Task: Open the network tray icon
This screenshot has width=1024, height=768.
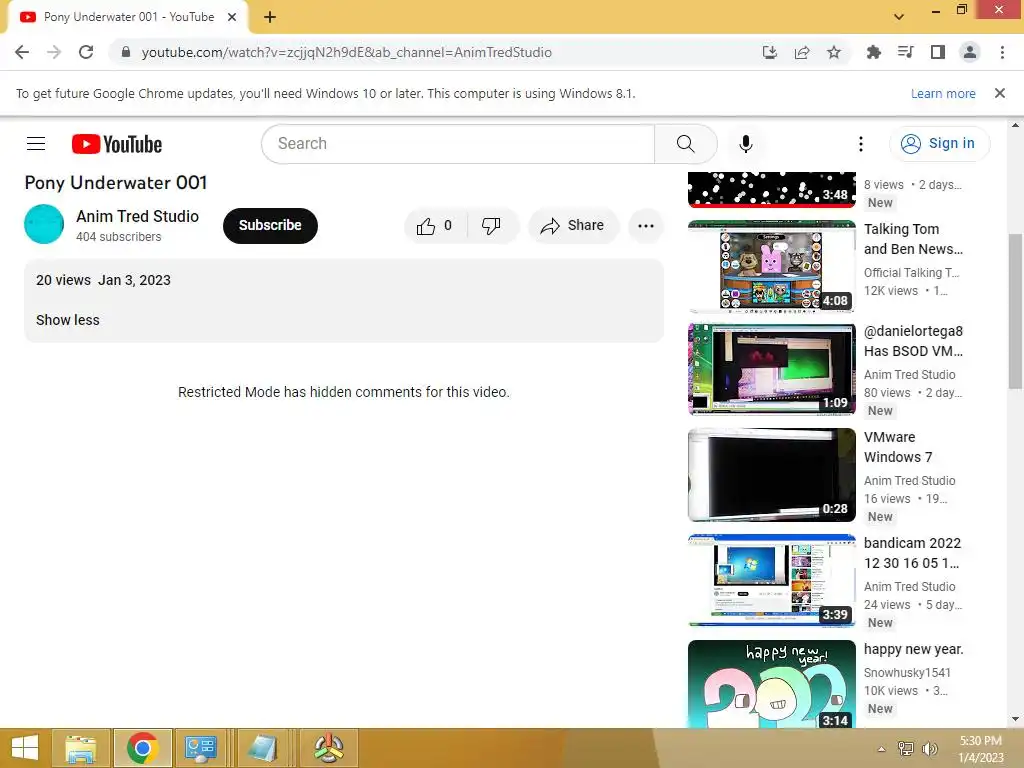Action: 906,749
